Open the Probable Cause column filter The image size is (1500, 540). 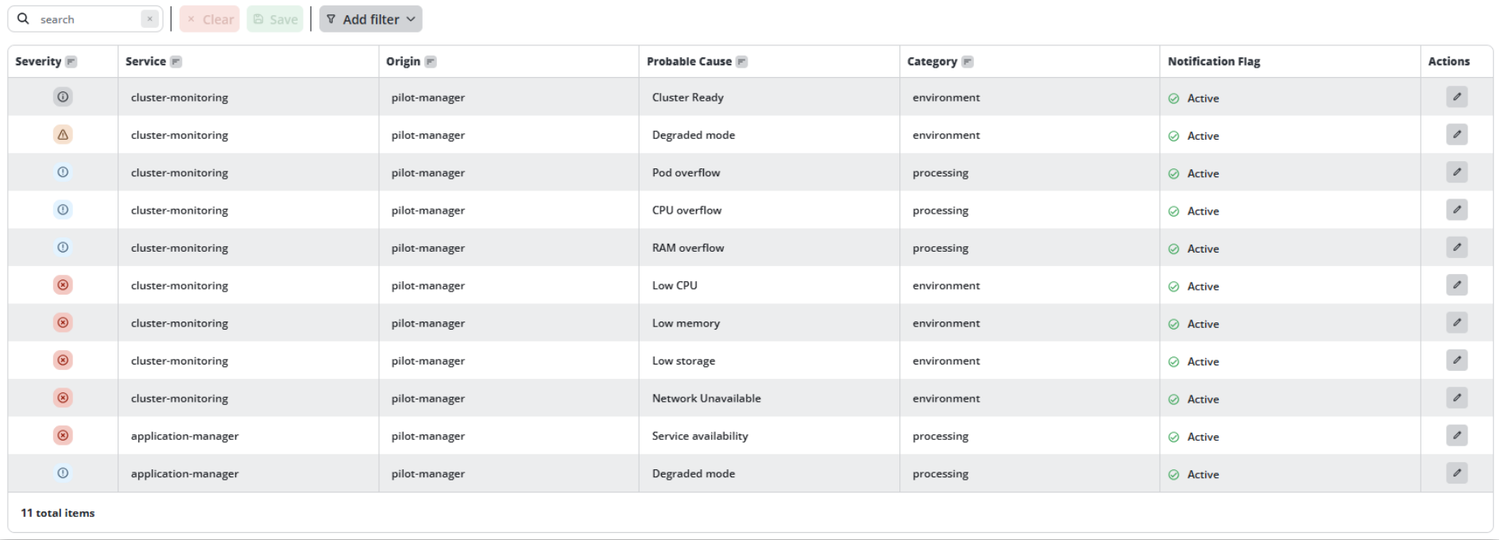point(742,62)
